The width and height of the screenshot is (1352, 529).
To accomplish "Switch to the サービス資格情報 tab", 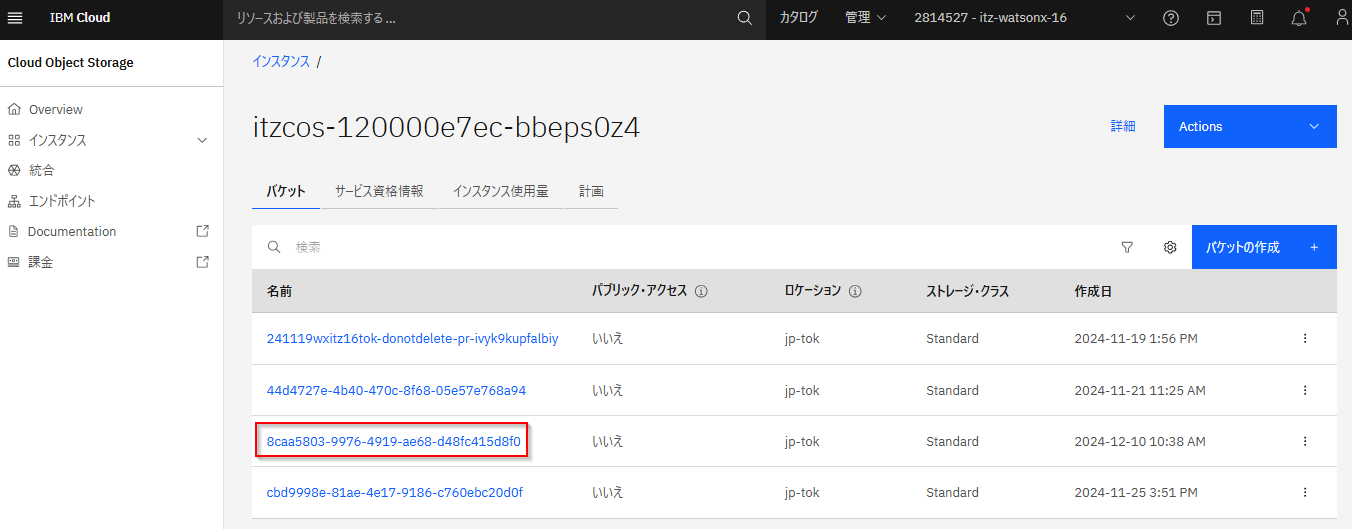I will click(379, 191).
